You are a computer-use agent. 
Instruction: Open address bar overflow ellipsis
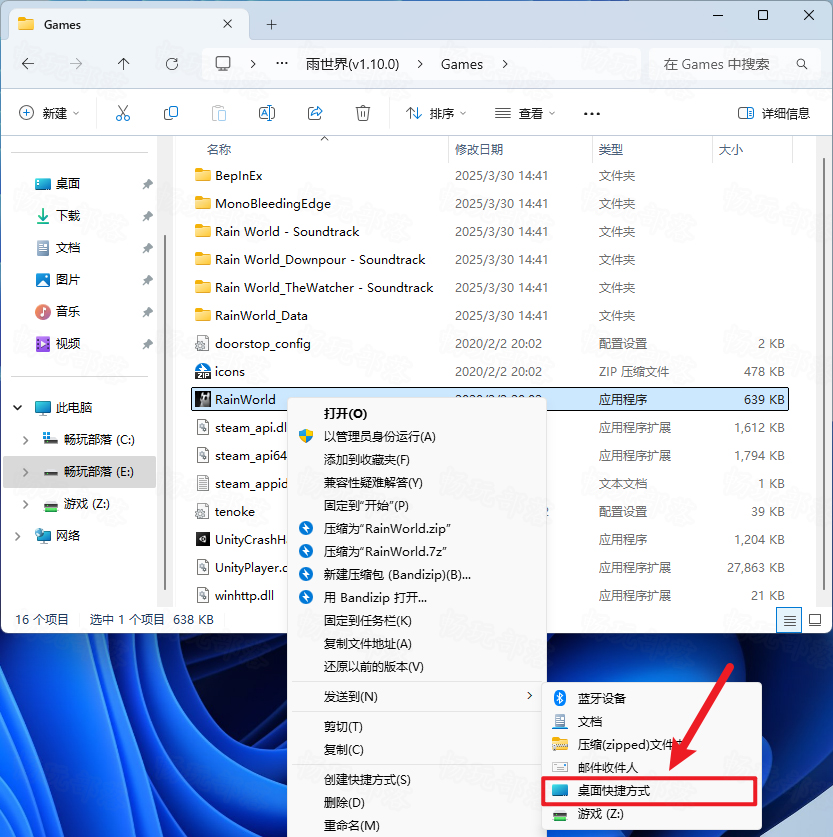coord(282,64)
